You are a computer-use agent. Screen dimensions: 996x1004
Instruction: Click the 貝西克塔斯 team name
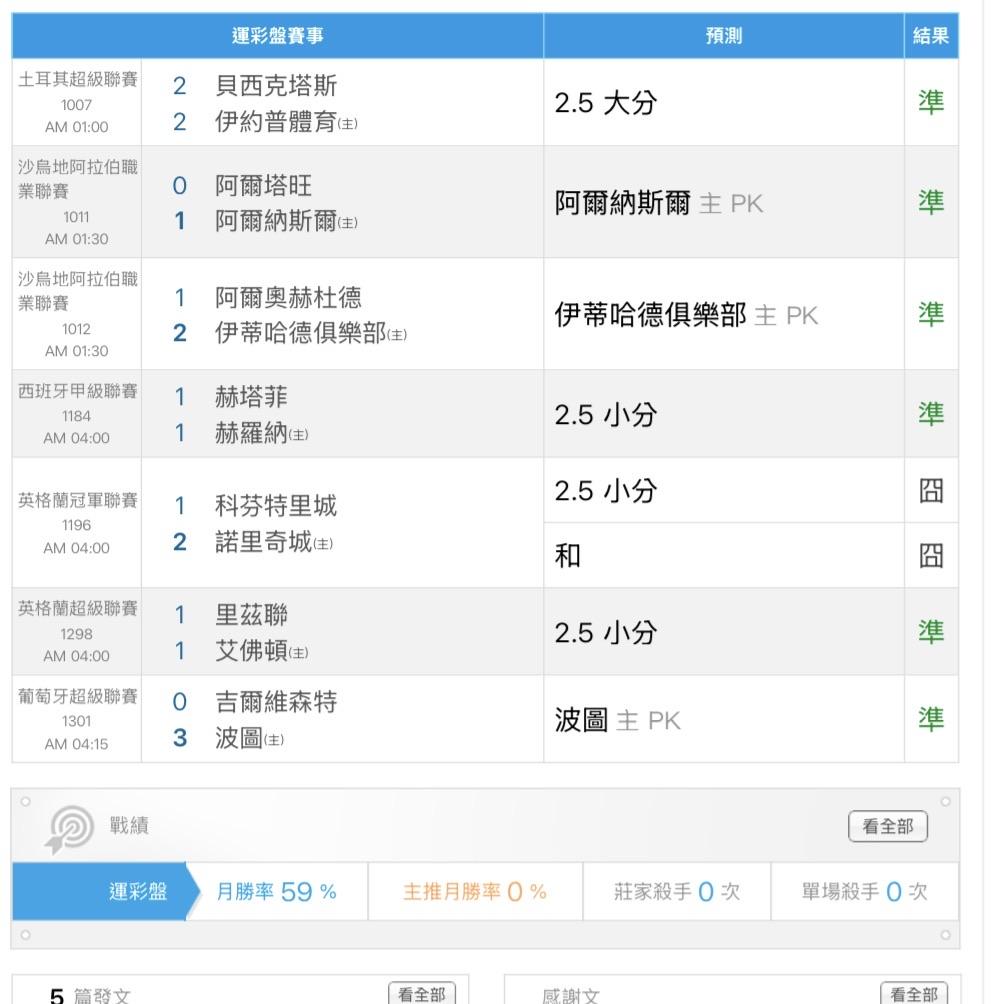coord(276,86)
